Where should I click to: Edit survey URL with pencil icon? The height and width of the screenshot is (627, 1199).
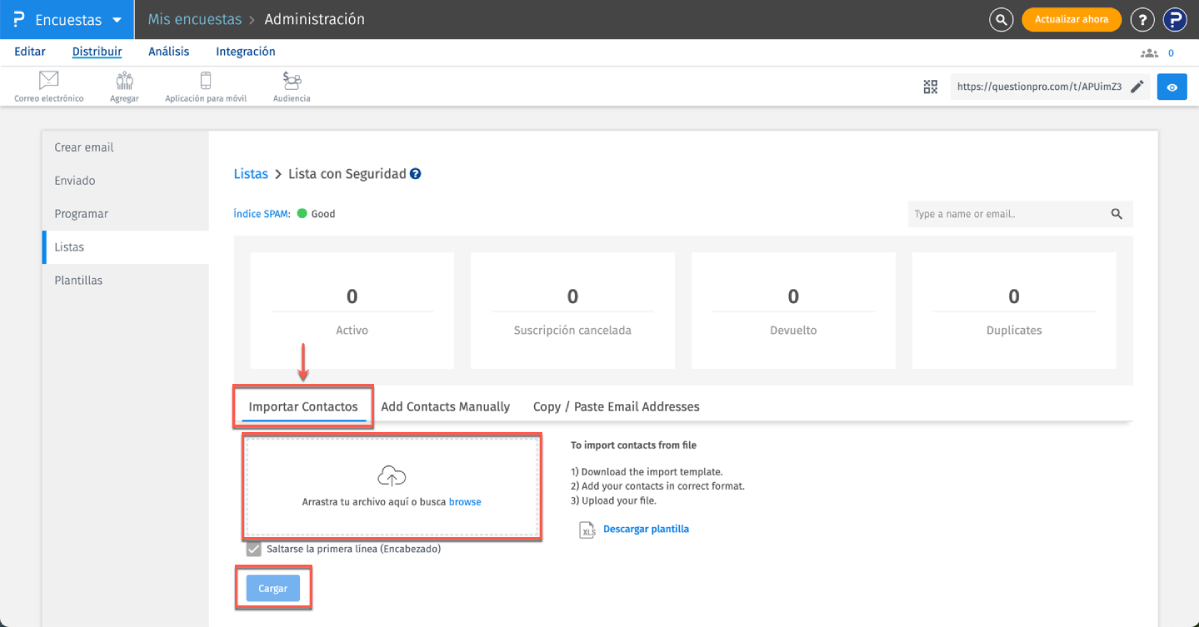pyautogui.click(x=1137, y=87)
